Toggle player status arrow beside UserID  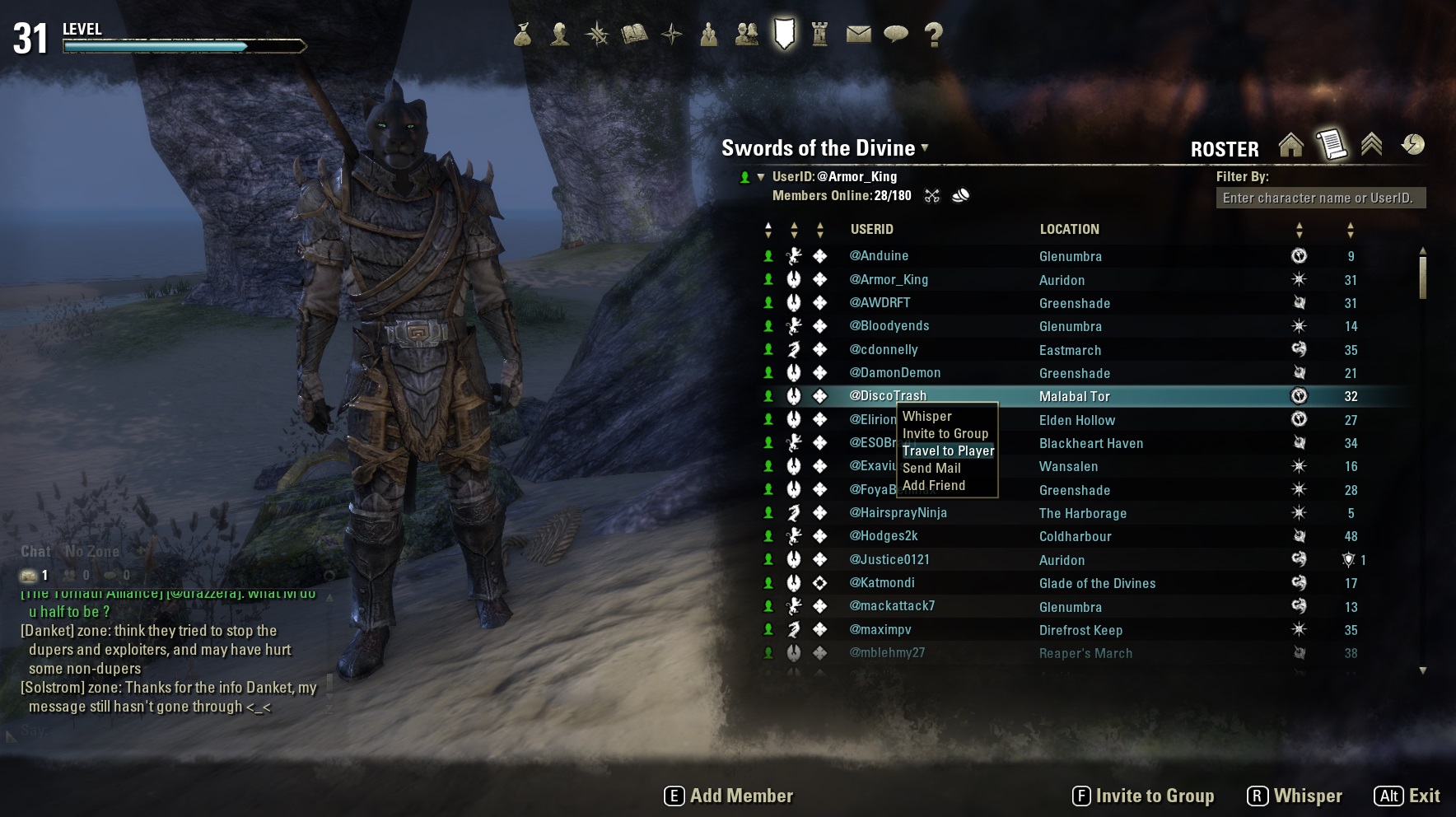tap(761, 177)
